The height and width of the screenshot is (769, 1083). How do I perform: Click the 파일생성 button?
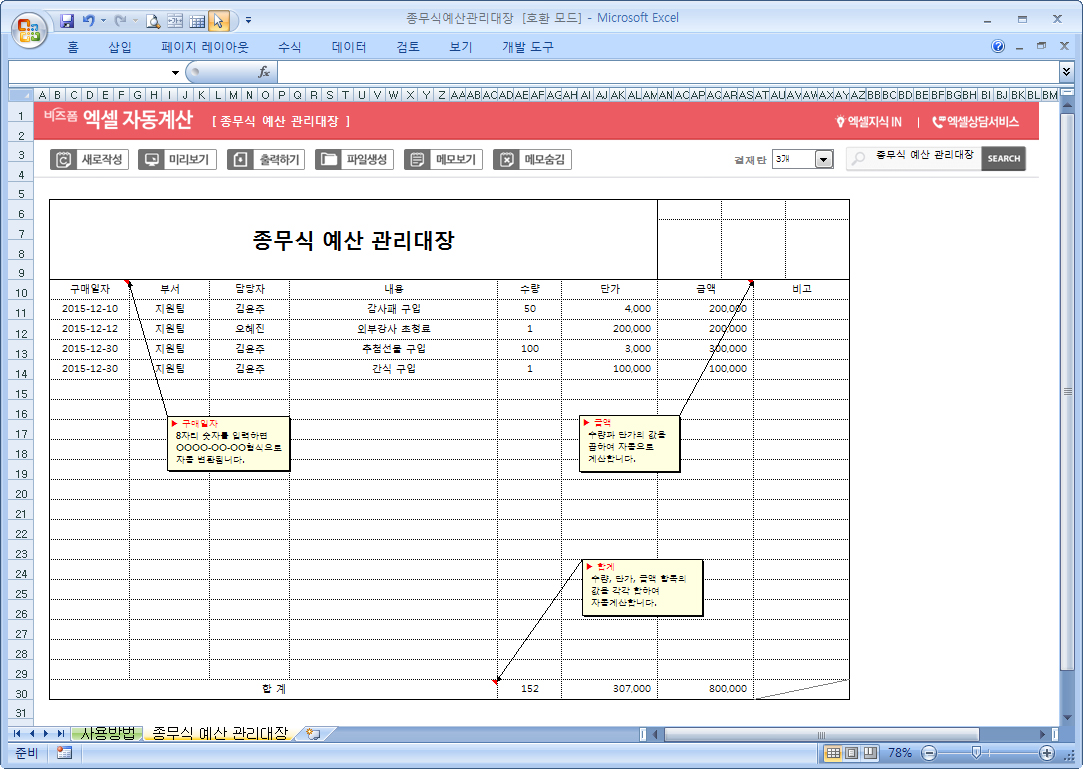[x=354, y=160]
